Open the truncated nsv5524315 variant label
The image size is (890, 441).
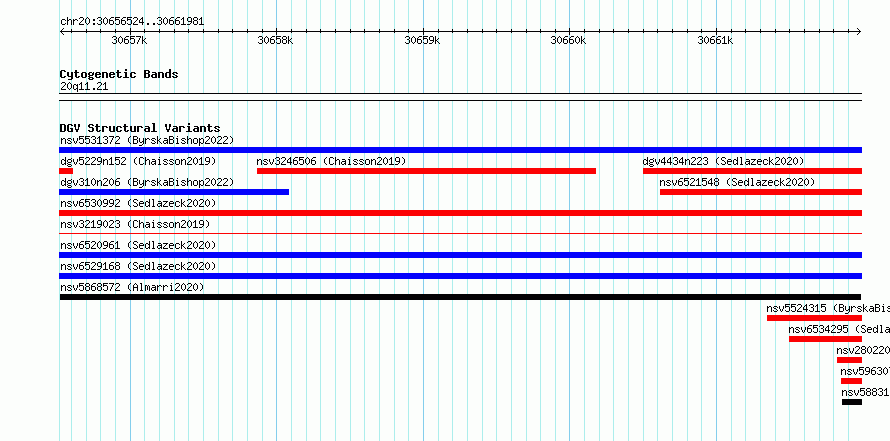(828, 308)
